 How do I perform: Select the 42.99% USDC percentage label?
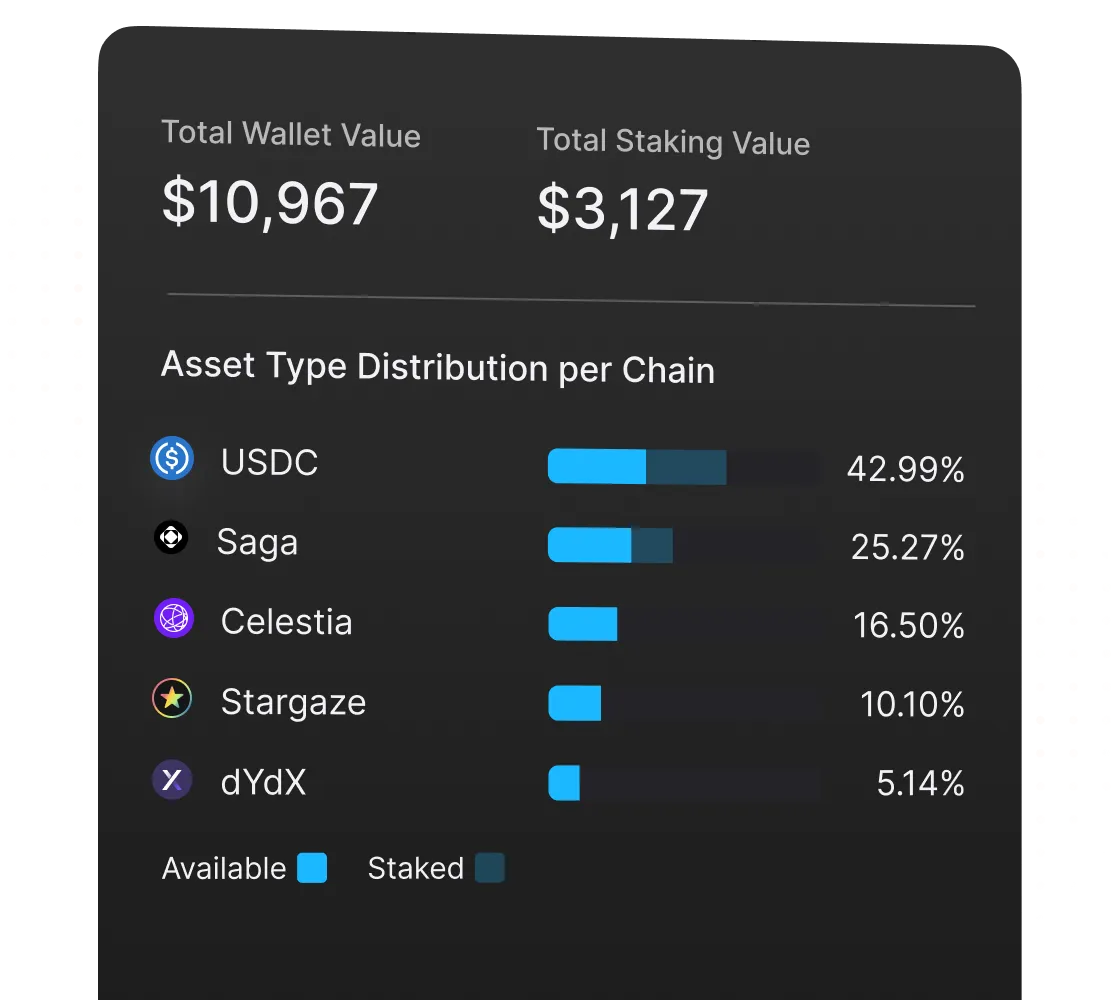(906, 468)
